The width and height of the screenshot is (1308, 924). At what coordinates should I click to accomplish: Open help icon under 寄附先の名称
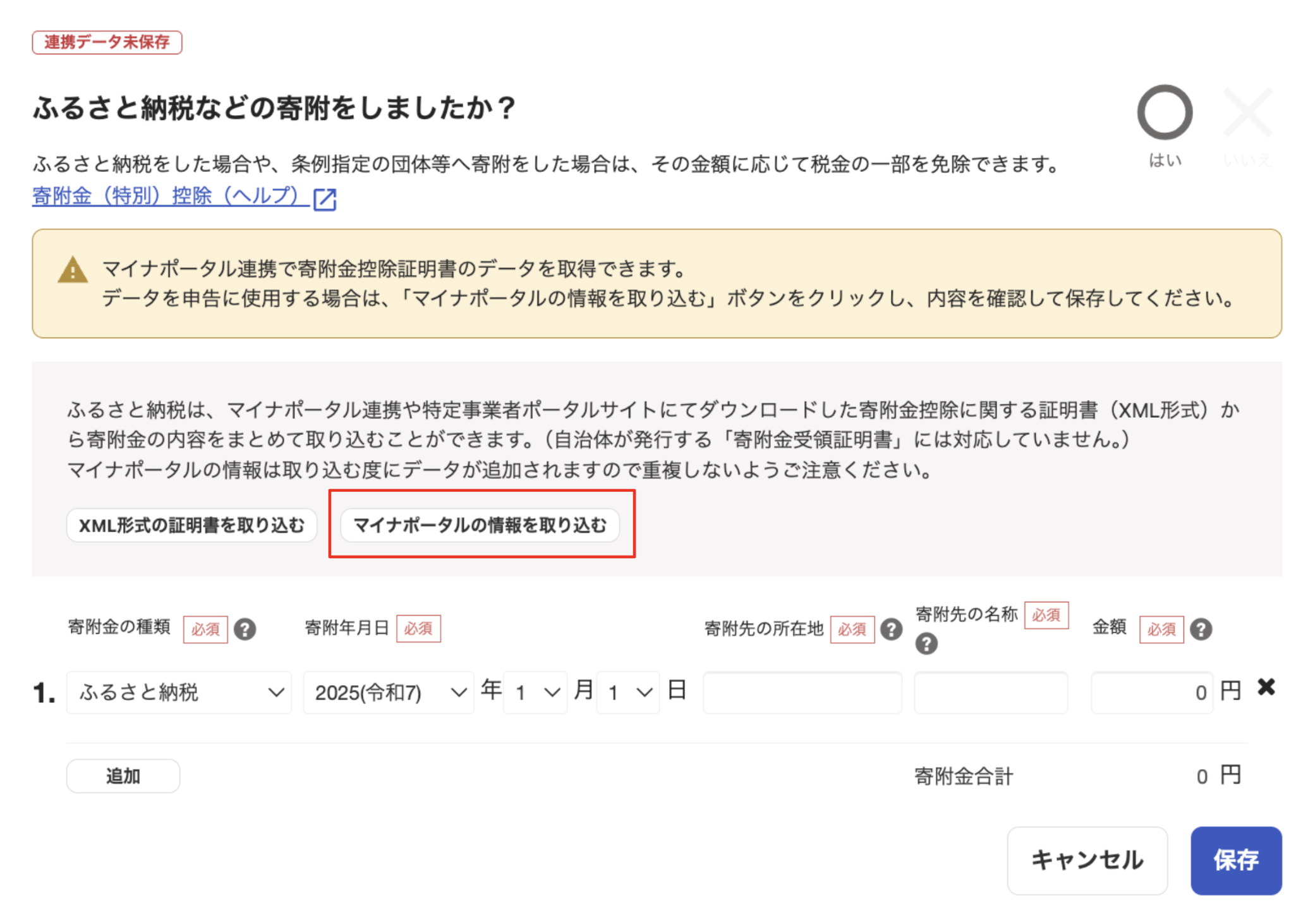pos(926,643)
